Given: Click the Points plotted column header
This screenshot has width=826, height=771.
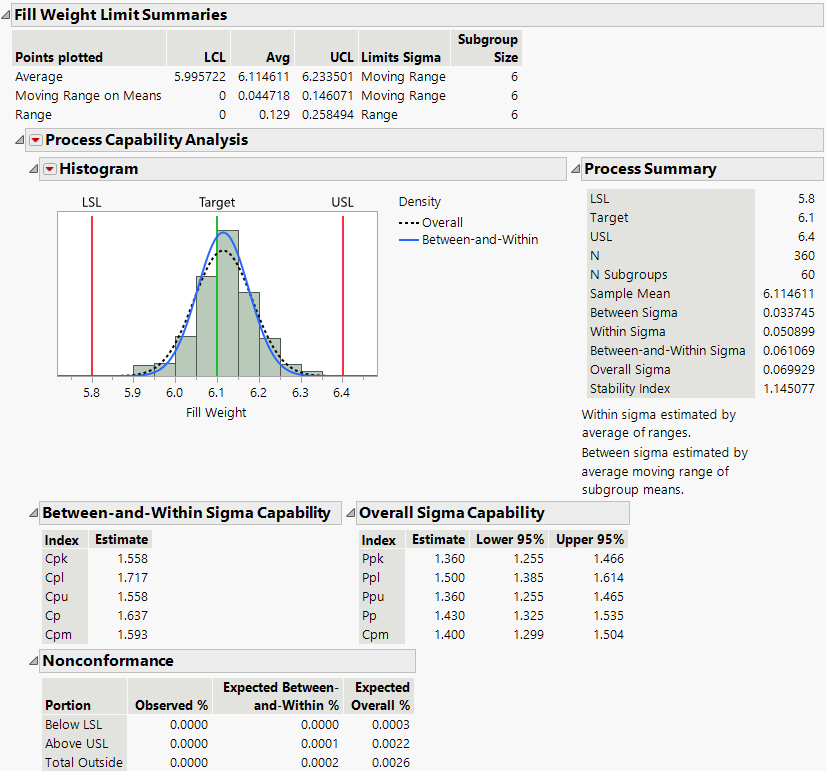Looking at the screenshot, I should click(59, 57).
